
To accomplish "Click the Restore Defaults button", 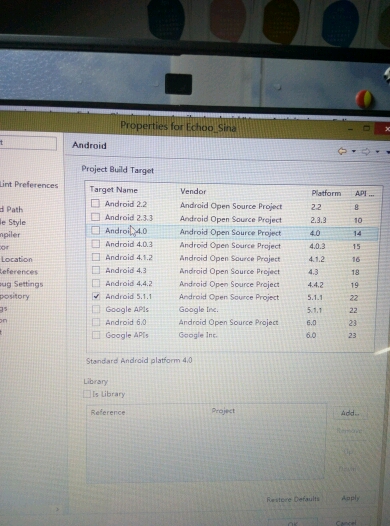I will (293, 499).
